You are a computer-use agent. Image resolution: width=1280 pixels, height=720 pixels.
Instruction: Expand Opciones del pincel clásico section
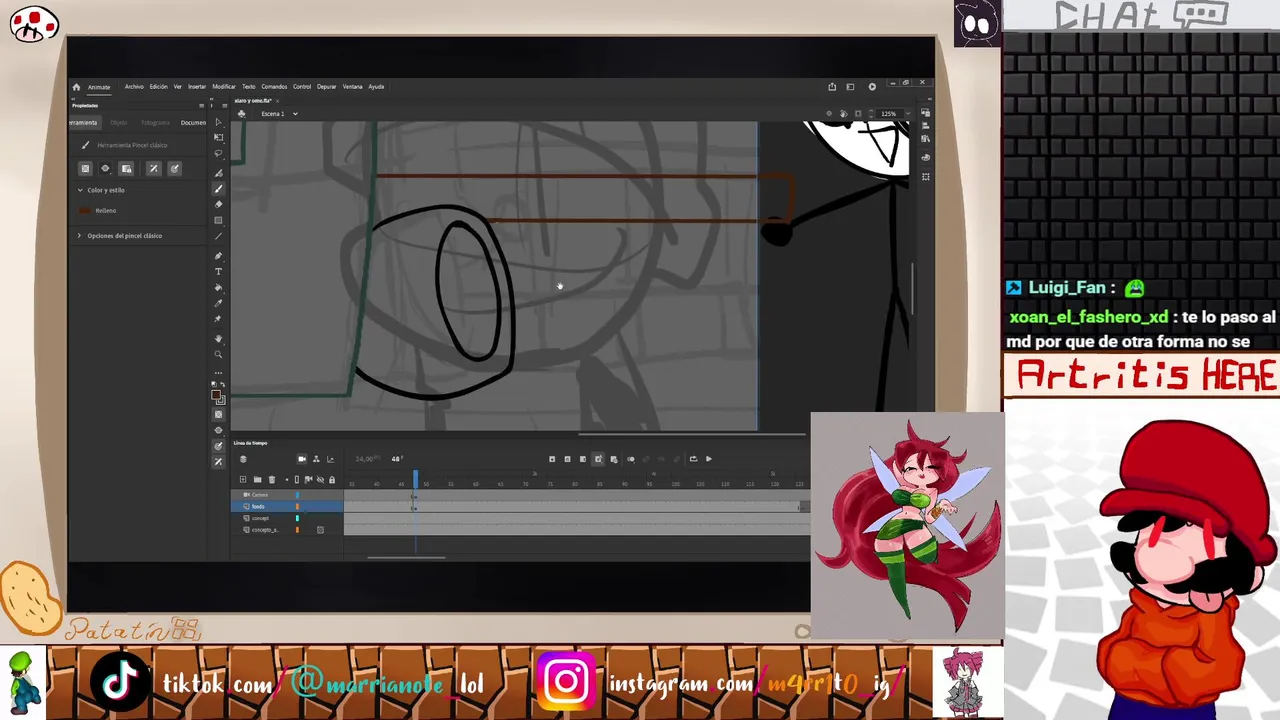79,236
